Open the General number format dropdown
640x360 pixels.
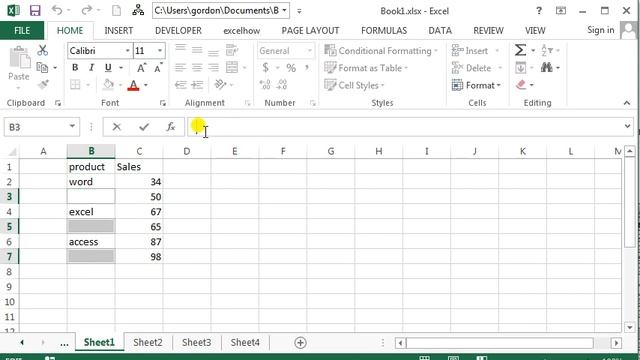tap(310, 51)
